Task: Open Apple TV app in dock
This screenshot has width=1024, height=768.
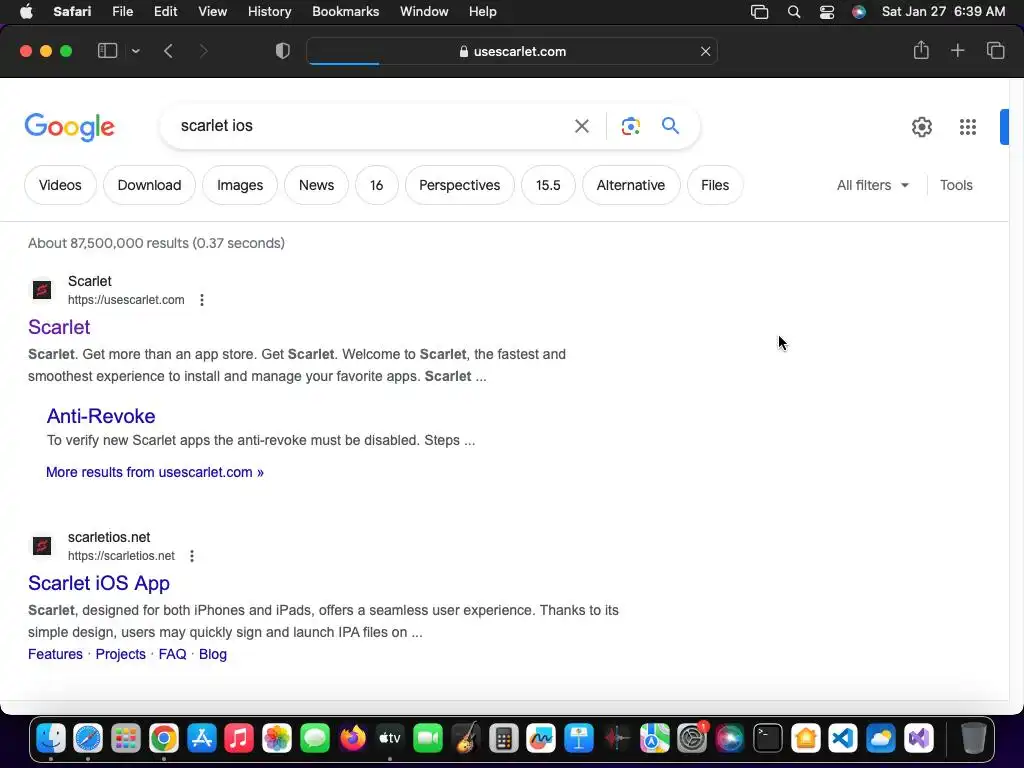Action: pos(390,739)
